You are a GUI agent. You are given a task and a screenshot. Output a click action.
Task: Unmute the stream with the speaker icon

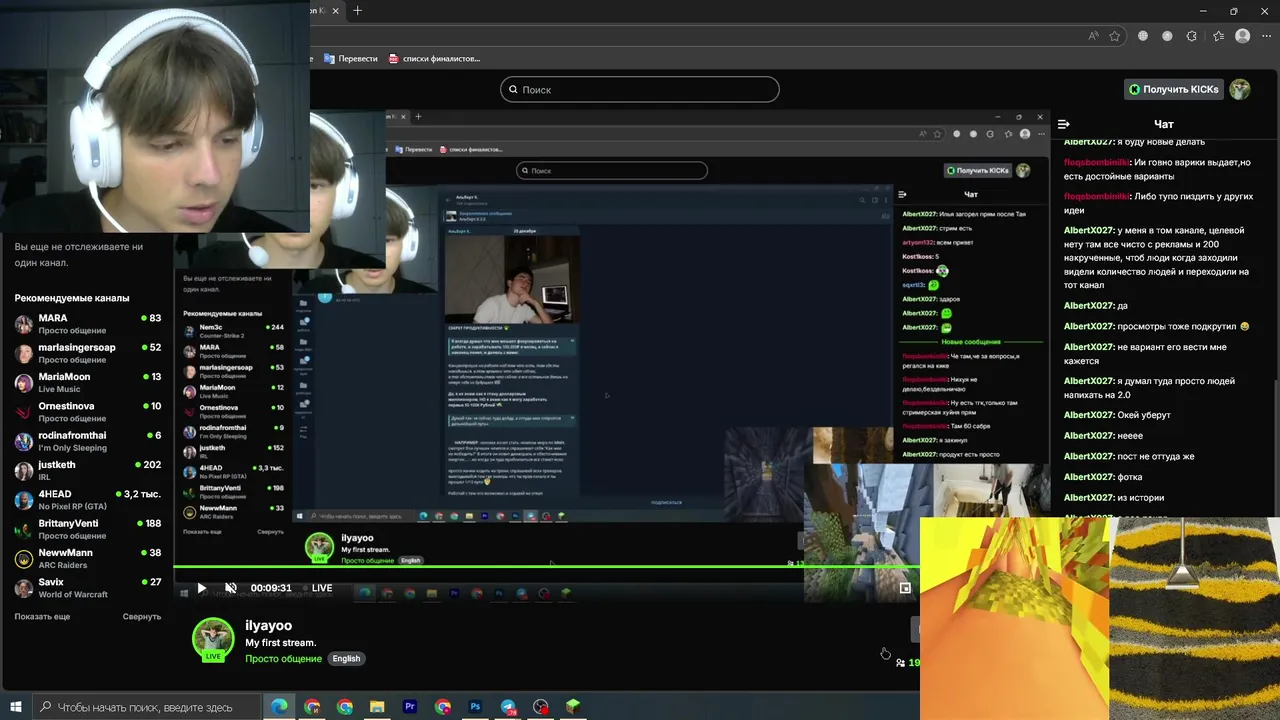231,588
